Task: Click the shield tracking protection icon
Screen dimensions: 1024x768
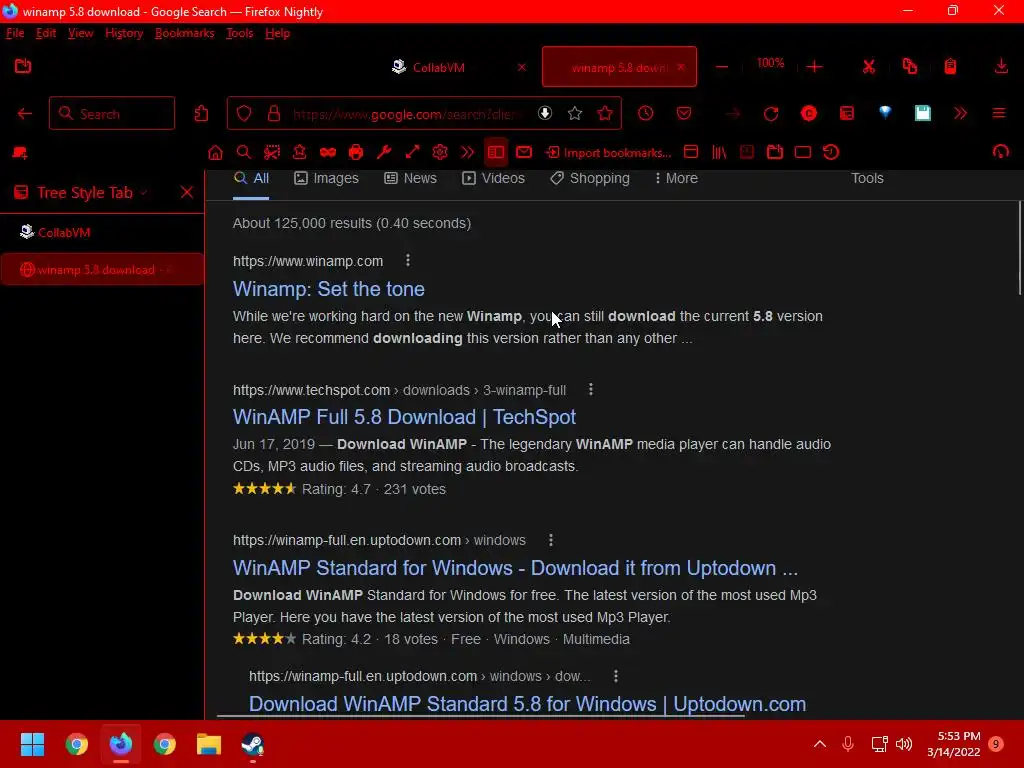Action: click(x=244, y=114)
